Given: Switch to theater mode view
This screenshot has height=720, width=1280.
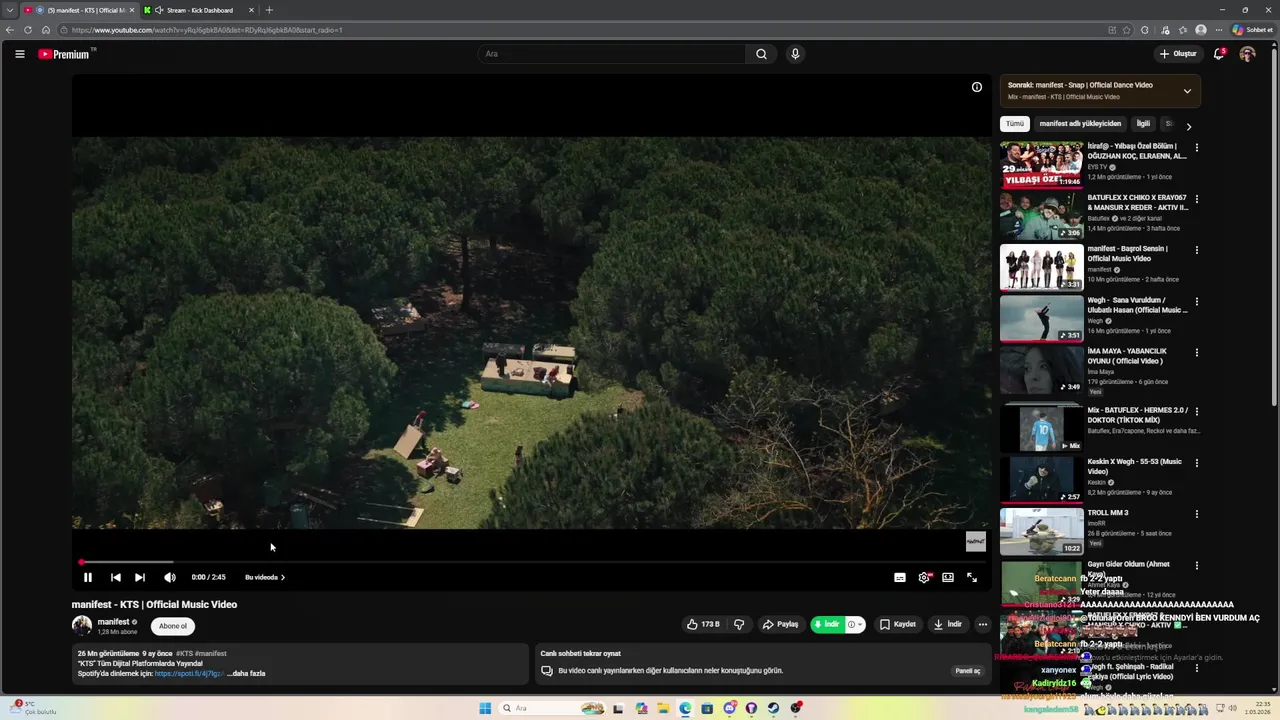Looking at the screenshot, I should click(x=948, y=577).
